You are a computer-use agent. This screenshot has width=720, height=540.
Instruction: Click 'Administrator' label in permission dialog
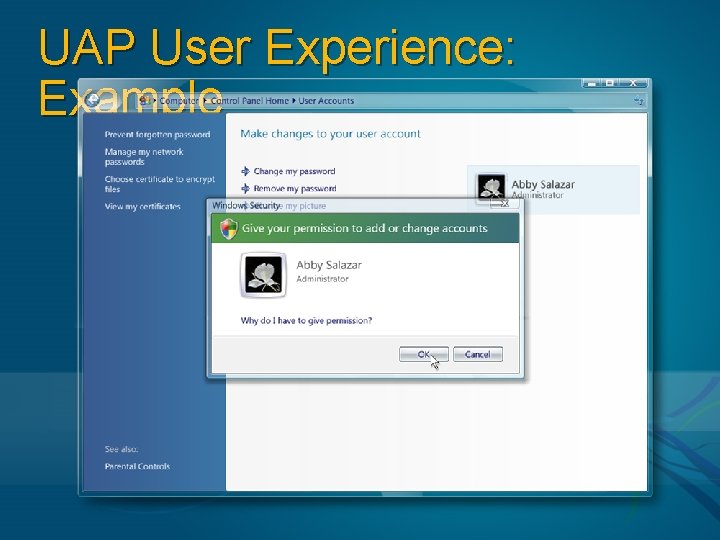tap(322, 279)
